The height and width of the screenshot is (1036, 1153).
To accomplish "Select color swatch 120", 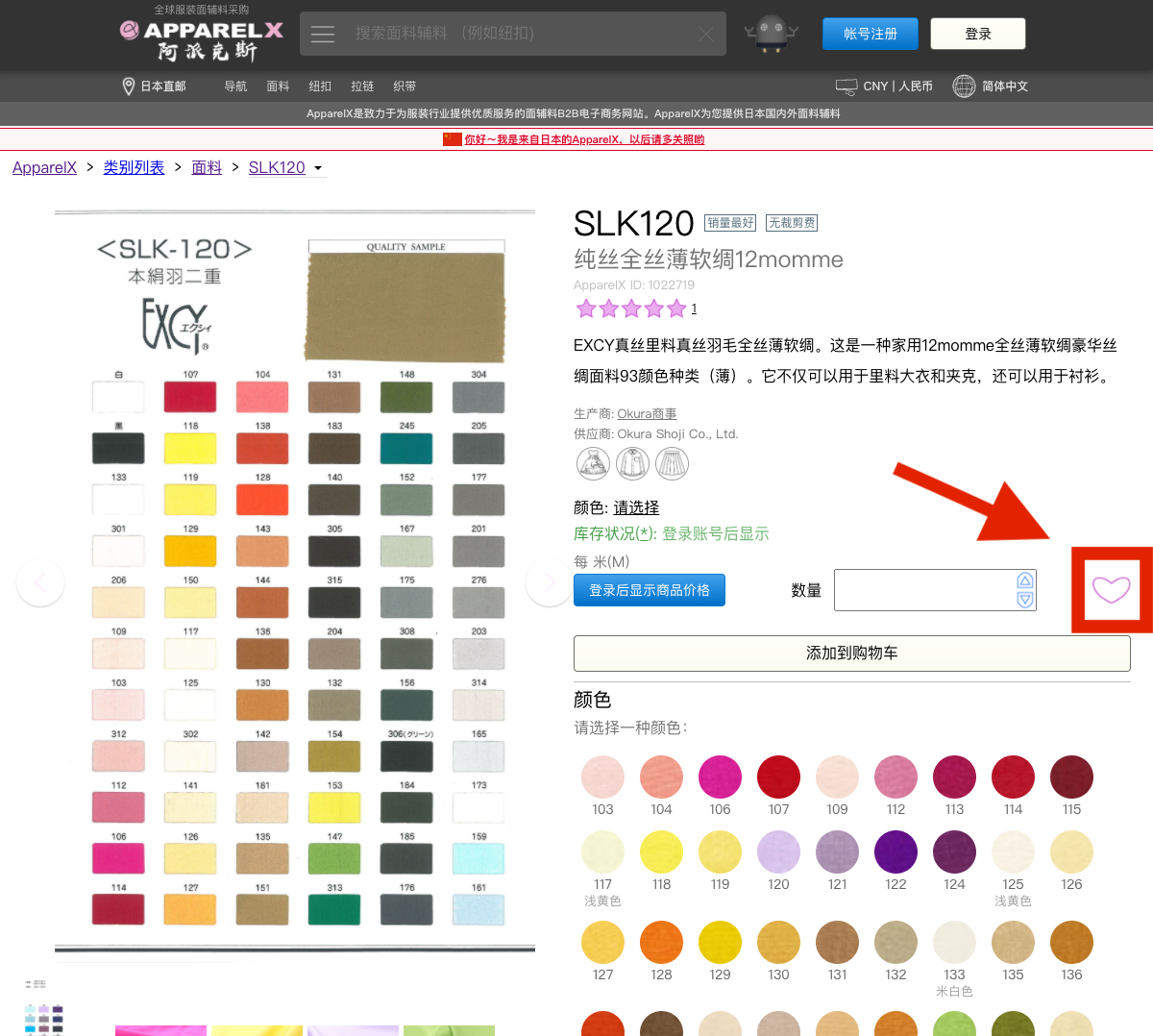I will [x=778, y=851].
